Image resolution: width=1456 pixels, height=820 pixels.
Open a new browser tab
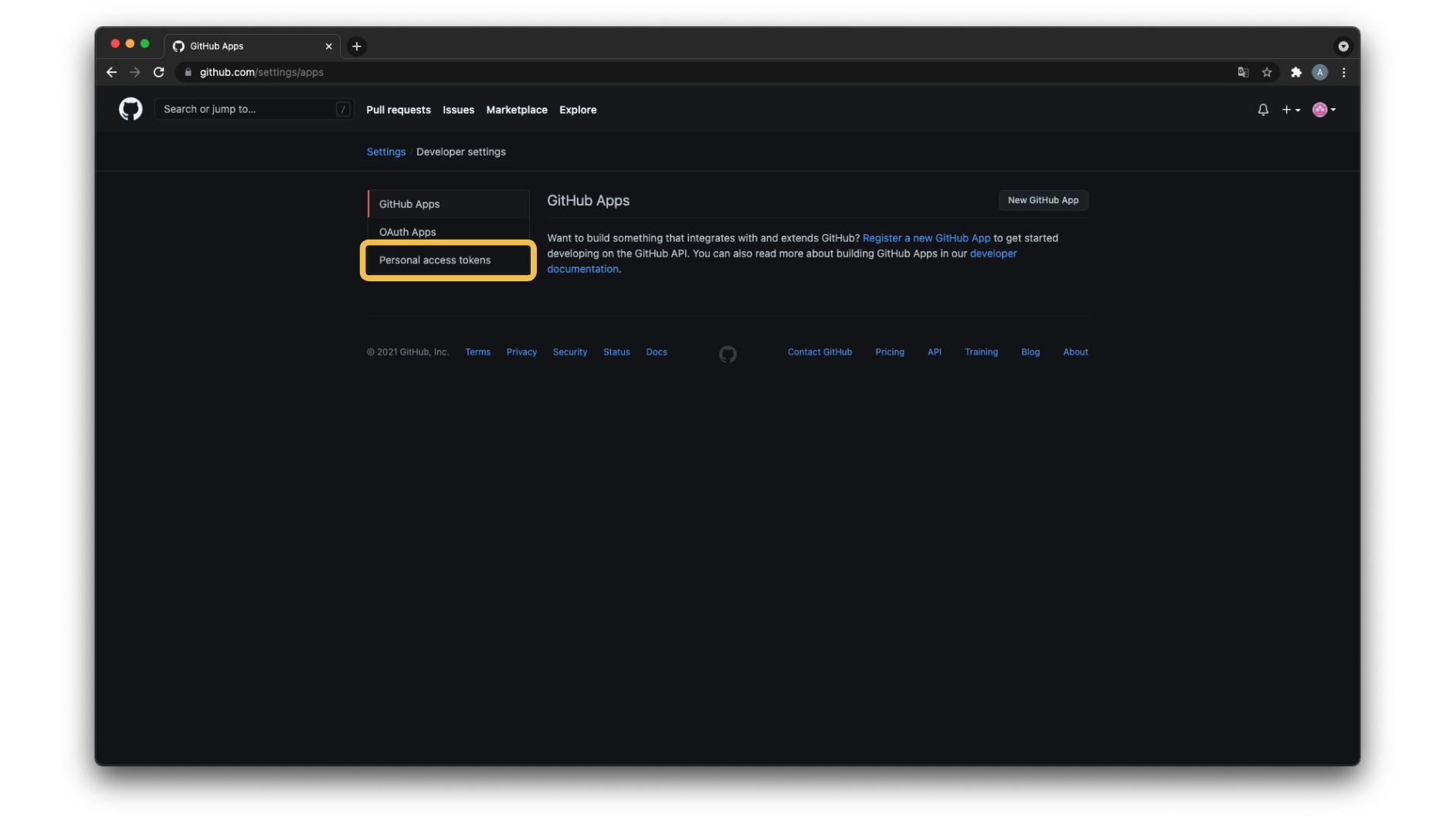tap(357, 46)
